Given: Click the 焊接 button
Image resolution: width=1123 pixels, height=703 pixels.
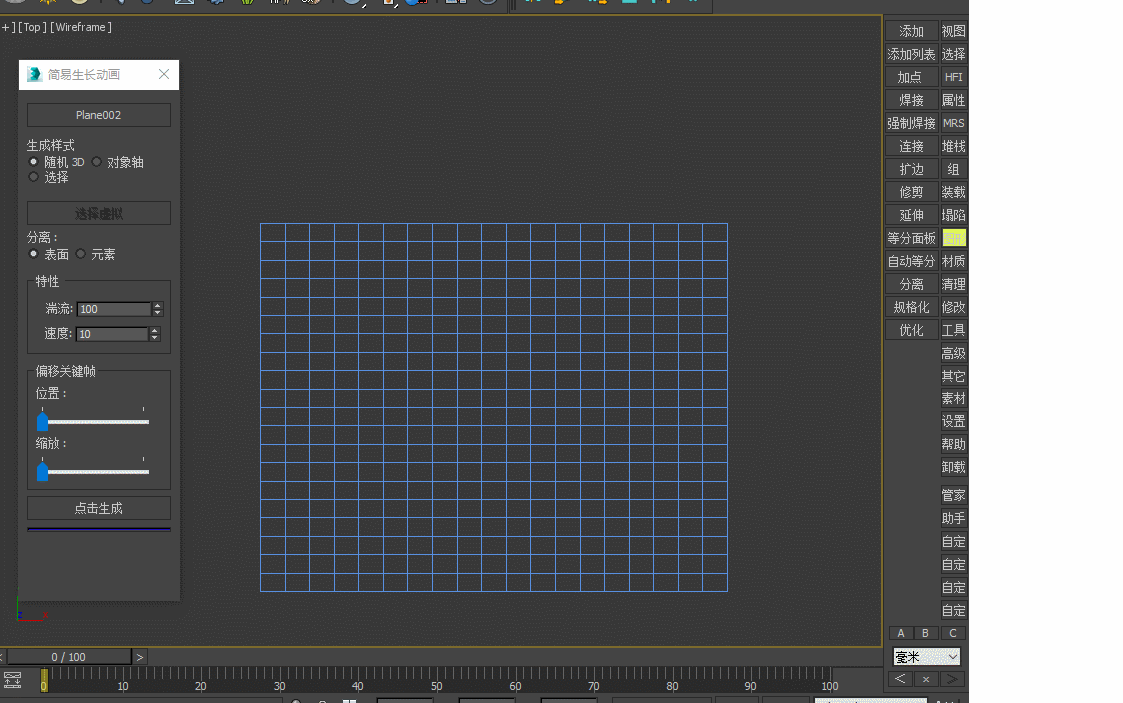Looking at the screenshot, I should click(912, 100).
